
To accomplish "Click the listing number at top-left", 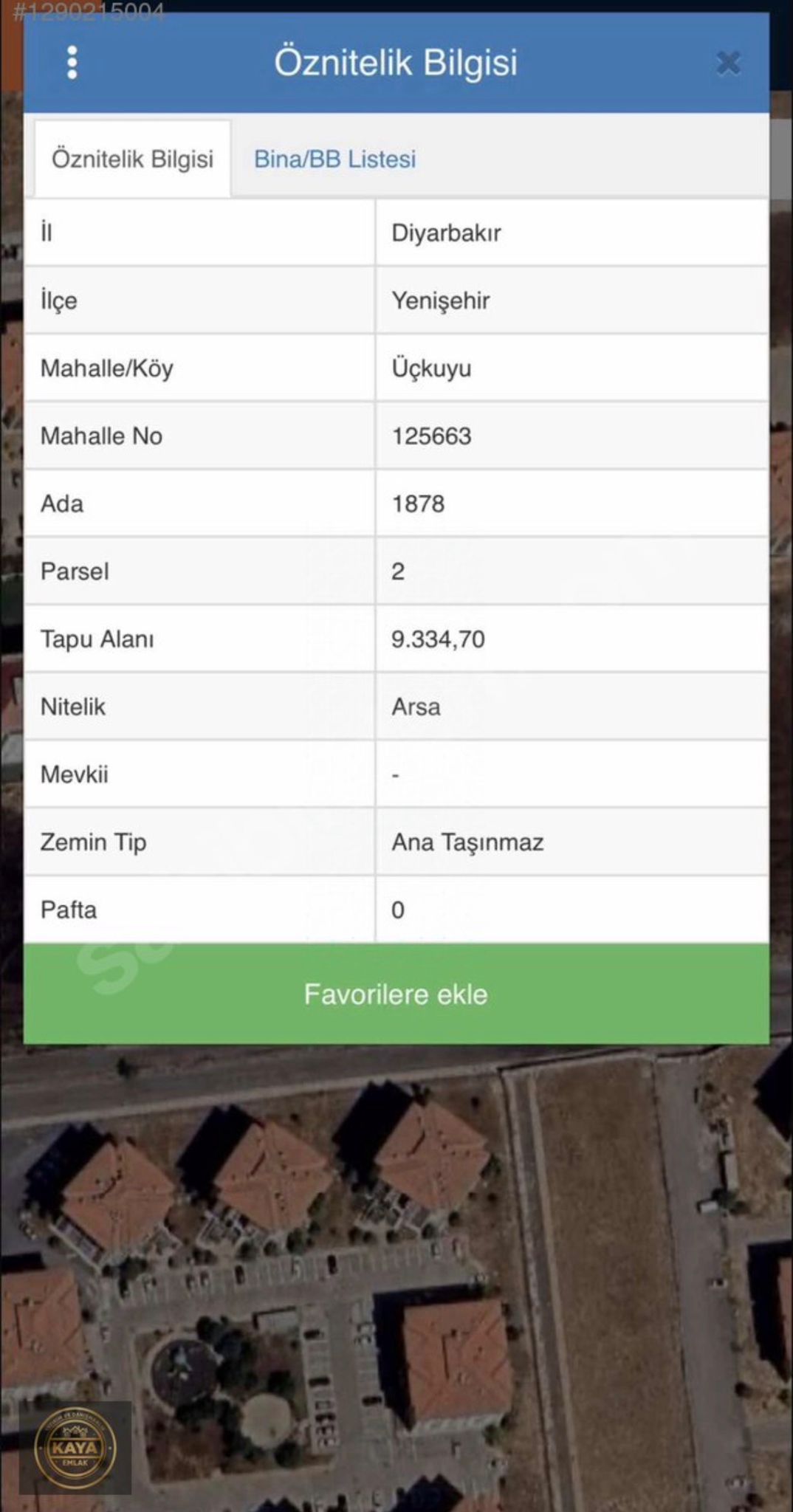I will (89, 10).
